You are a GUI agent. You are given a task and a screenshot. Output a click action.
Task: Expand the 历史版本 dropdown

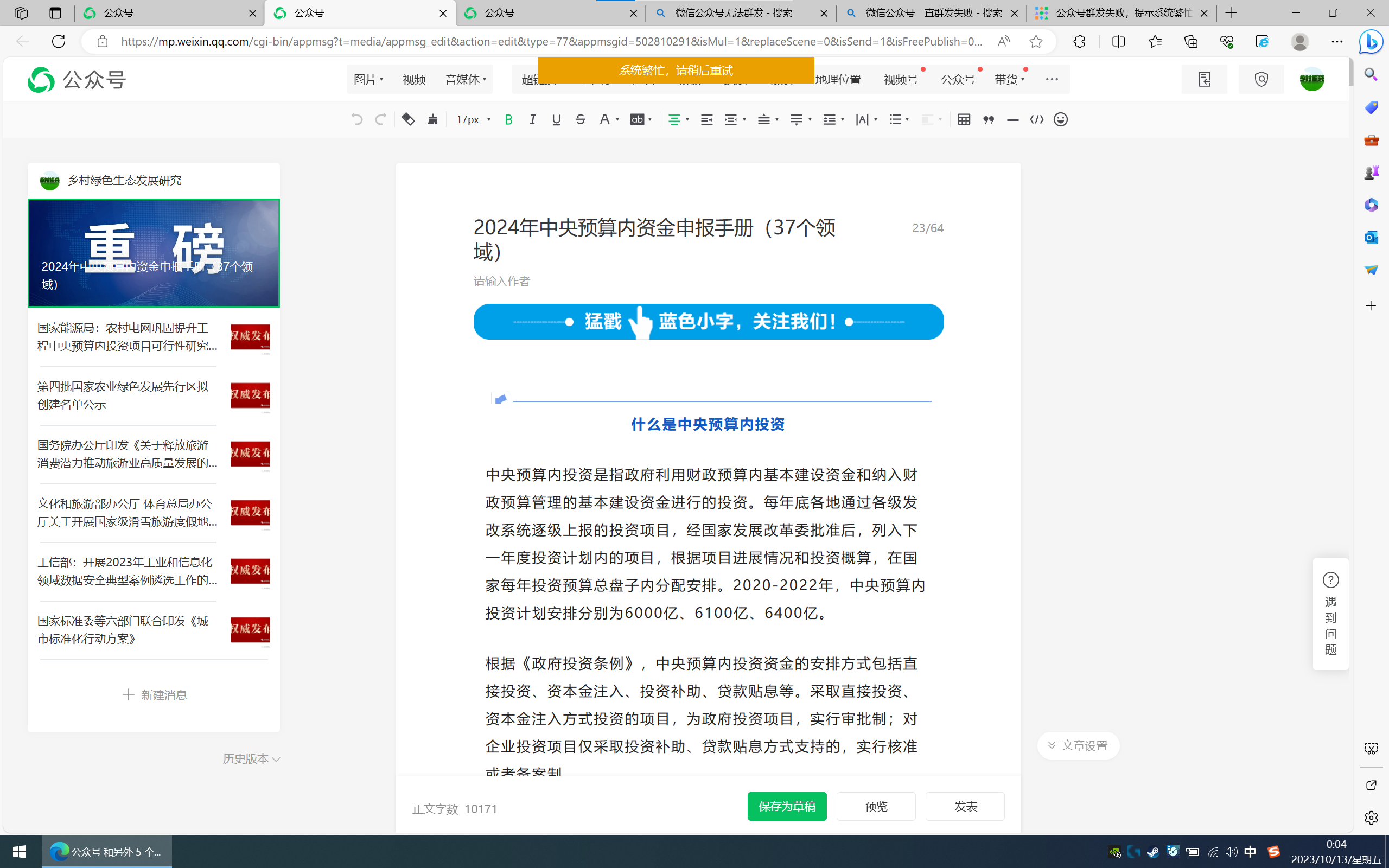[x=251, y=759]
